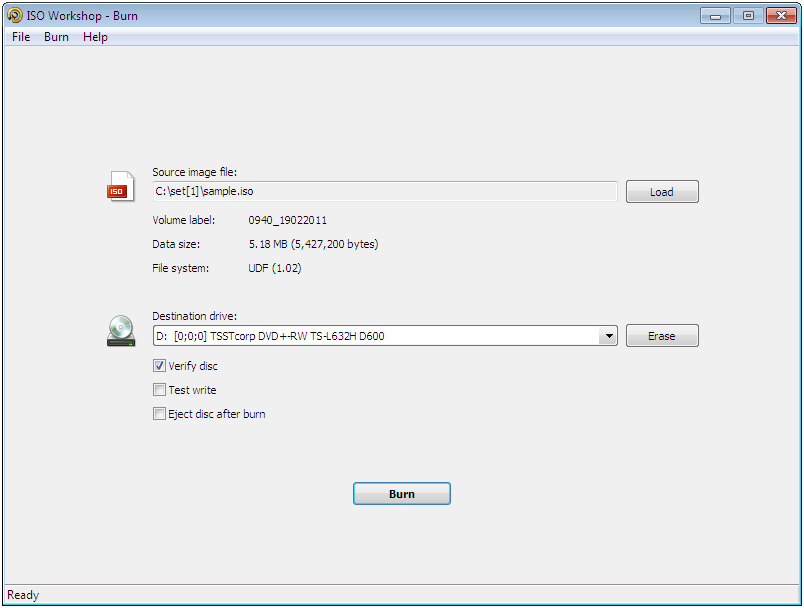Minimize the ISO Workshop window

coord(715,16)
